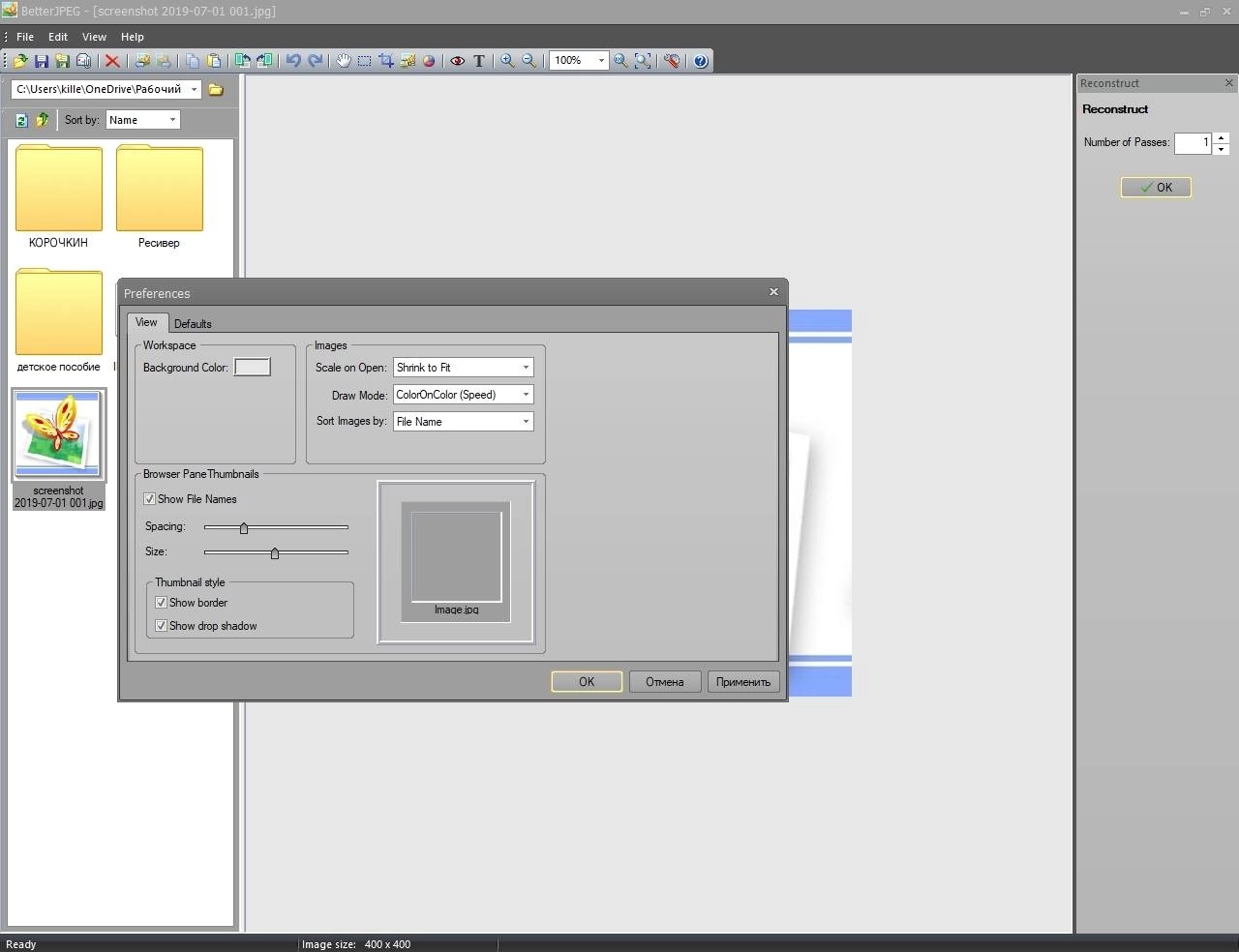1239x952 pixels.
Task: Click the Help question mark icon
Action: point(701,61)
